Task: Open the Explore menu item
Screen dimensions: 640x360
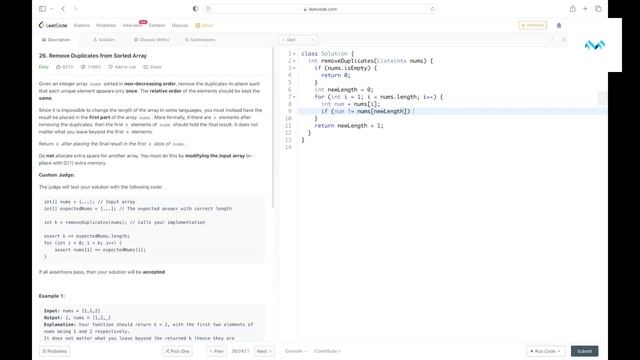Action: tap(82, 25)
